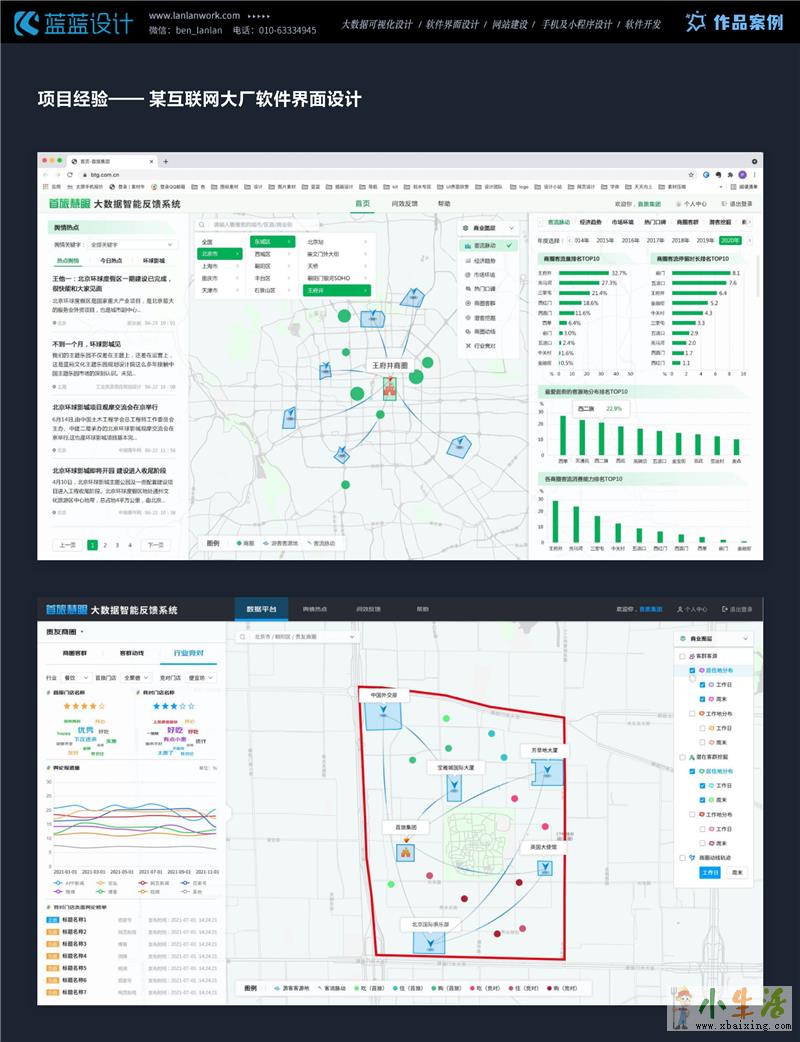Click the 个人中心 user icon in dark header
This screenshot has height=1042, width=800.
coord(680,609)
